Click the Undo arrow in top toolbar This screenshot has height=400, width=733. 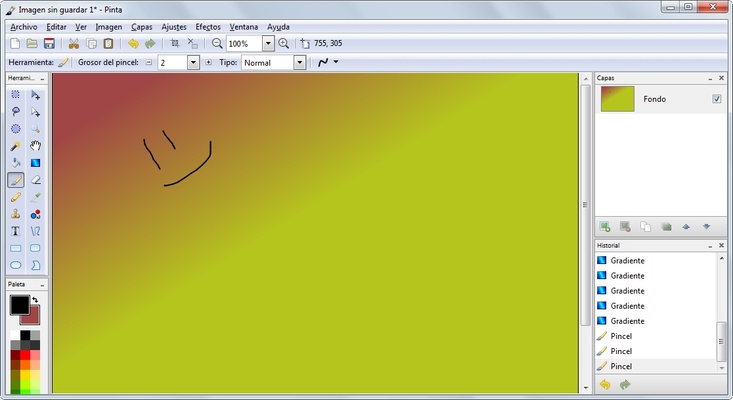click(x=133, y=43)
